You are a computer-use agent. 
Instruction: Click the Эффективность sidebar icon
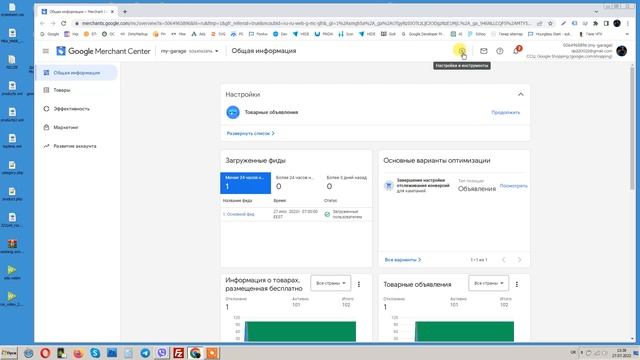(46, 109)
